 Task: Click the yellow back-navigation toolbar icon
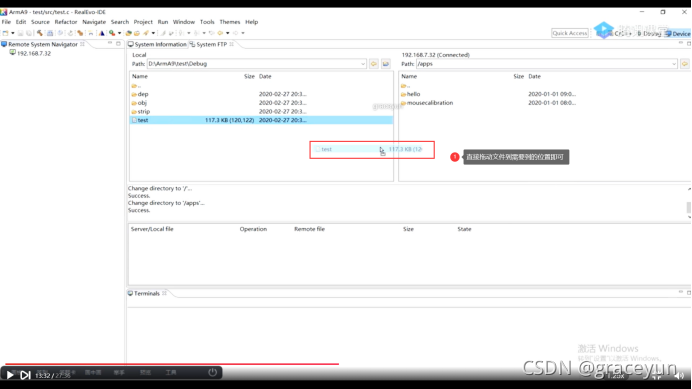click(x=220, y=33)
